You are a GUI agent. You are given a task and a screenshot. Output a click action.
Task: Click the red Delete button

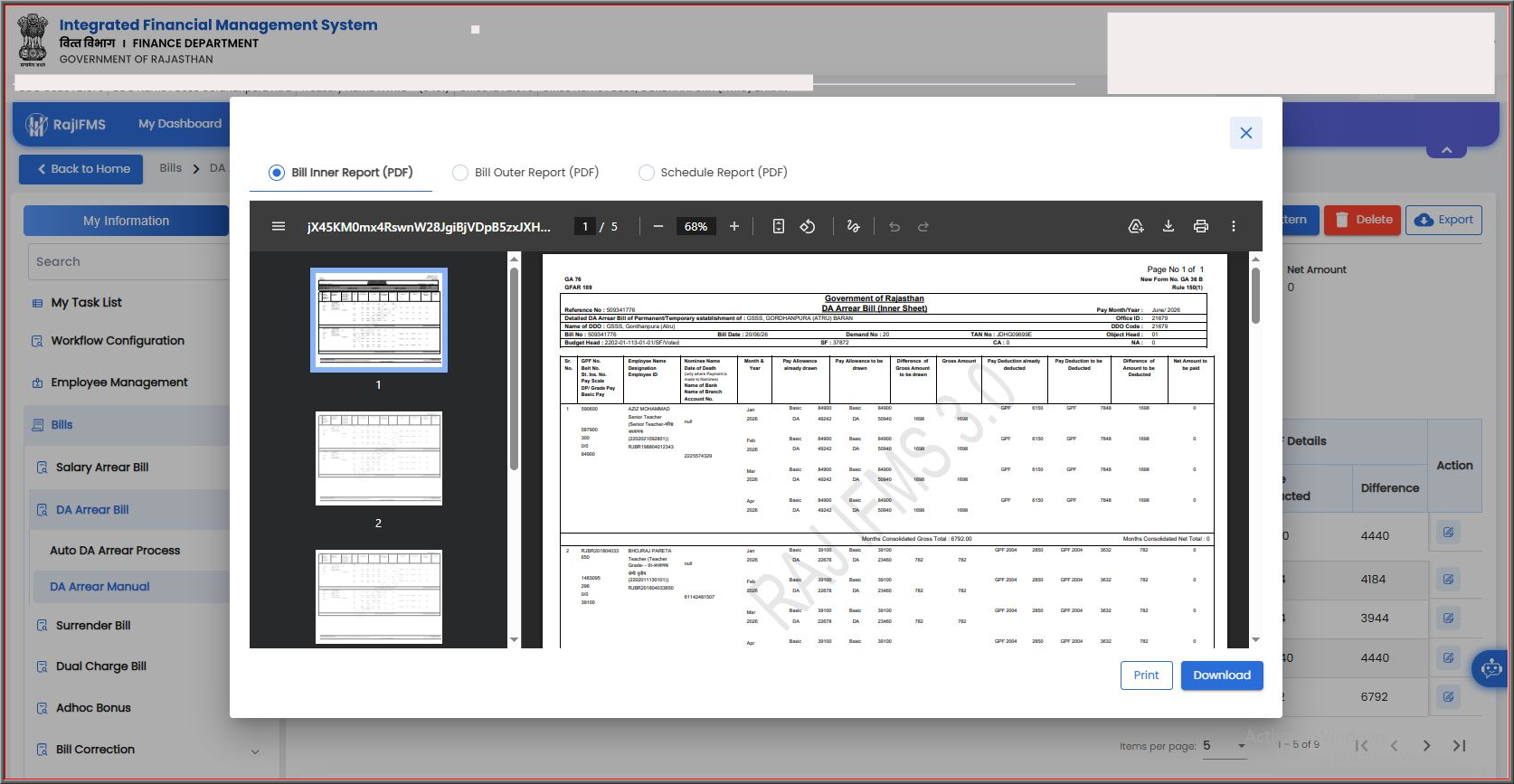tap(1363, 220)
